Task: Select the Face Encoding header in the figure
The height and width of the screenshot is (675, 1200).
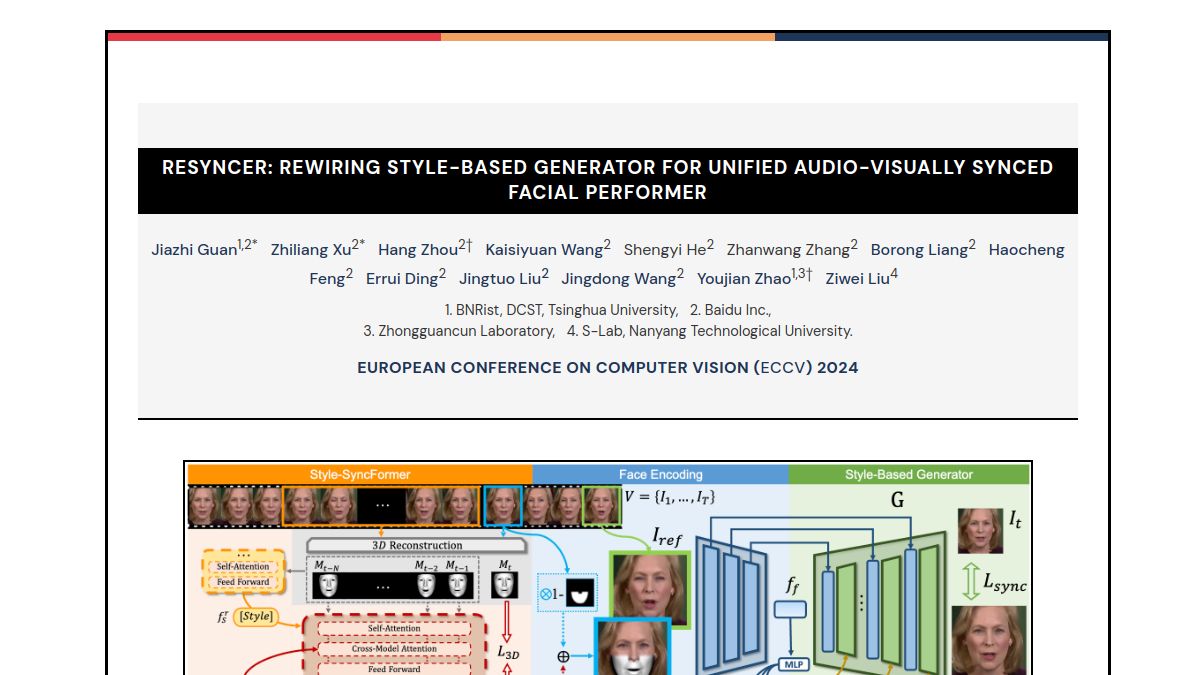Action: 661,474
